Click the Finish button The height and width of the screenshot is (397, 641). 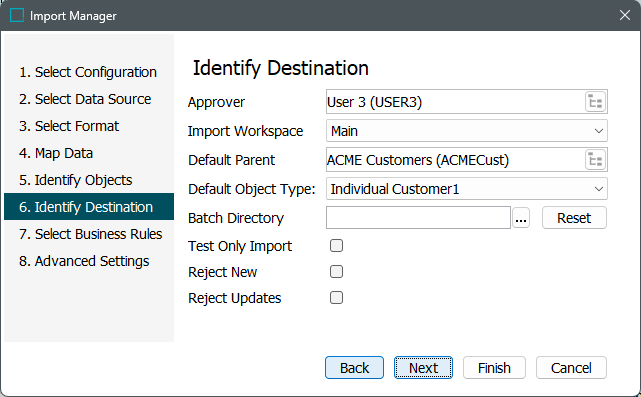(494, 368)
